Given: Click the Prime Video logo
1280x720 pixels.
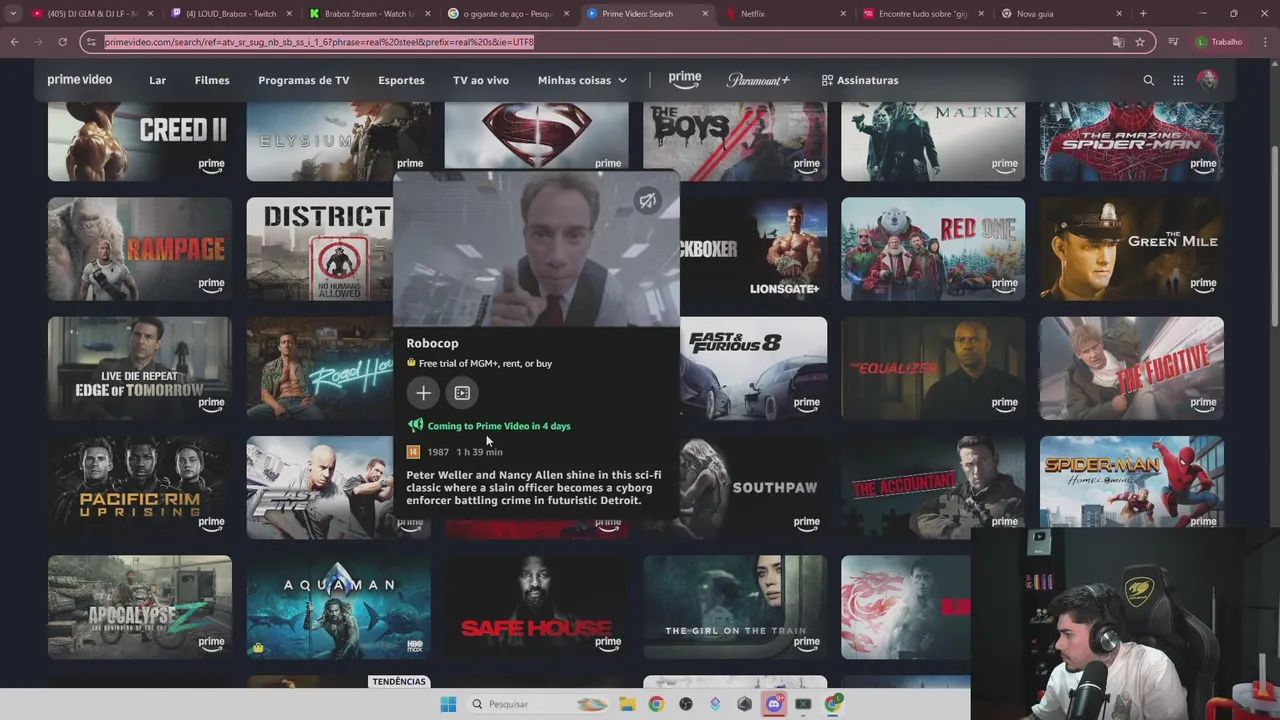Looking at the screenshot, I should click(x=80, y=80).
